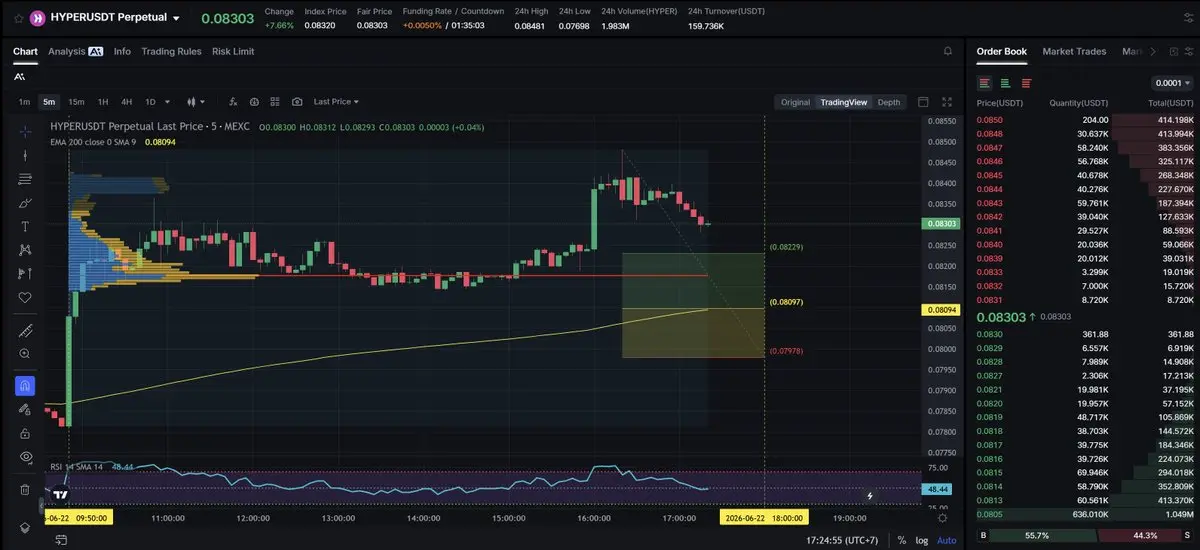Toggle log scale on price axis

[921, 540]
